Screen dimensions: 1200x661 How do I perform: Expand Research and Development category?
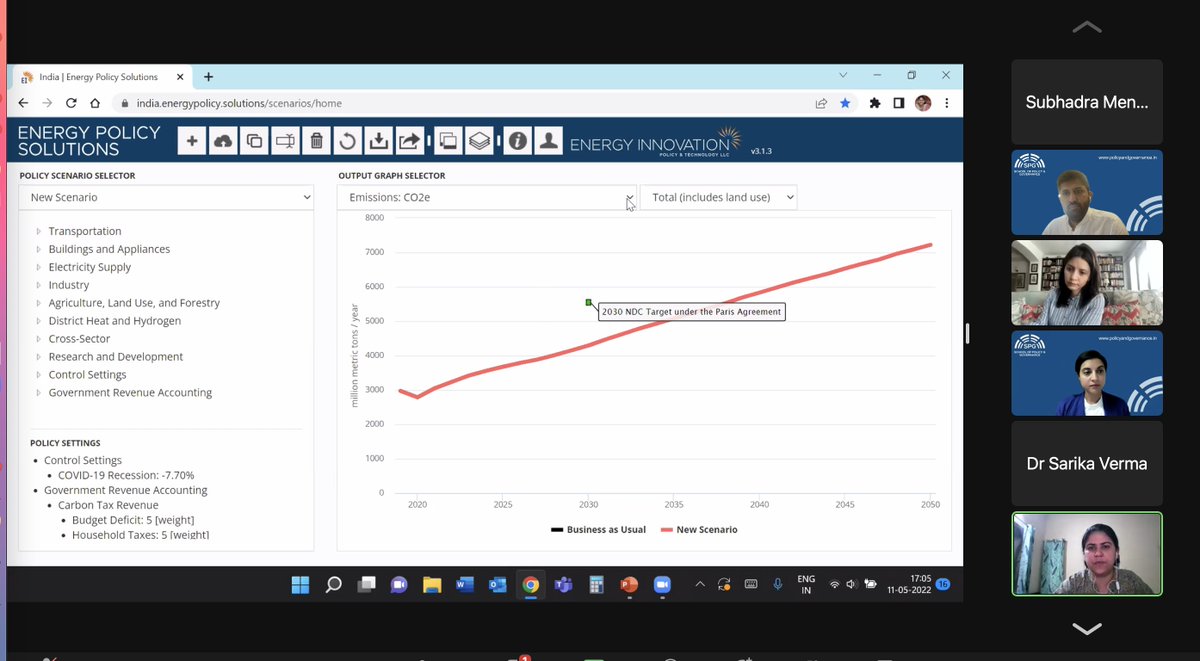pyautogui.click(x=115, y=357)
